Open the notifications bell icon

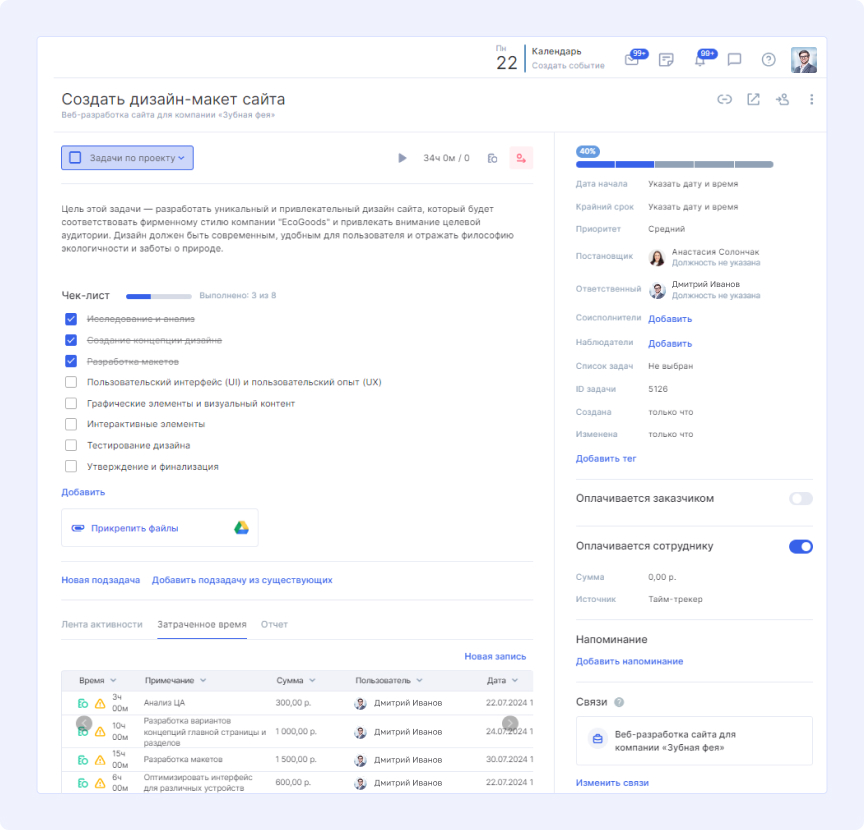[x=700, y=60]
